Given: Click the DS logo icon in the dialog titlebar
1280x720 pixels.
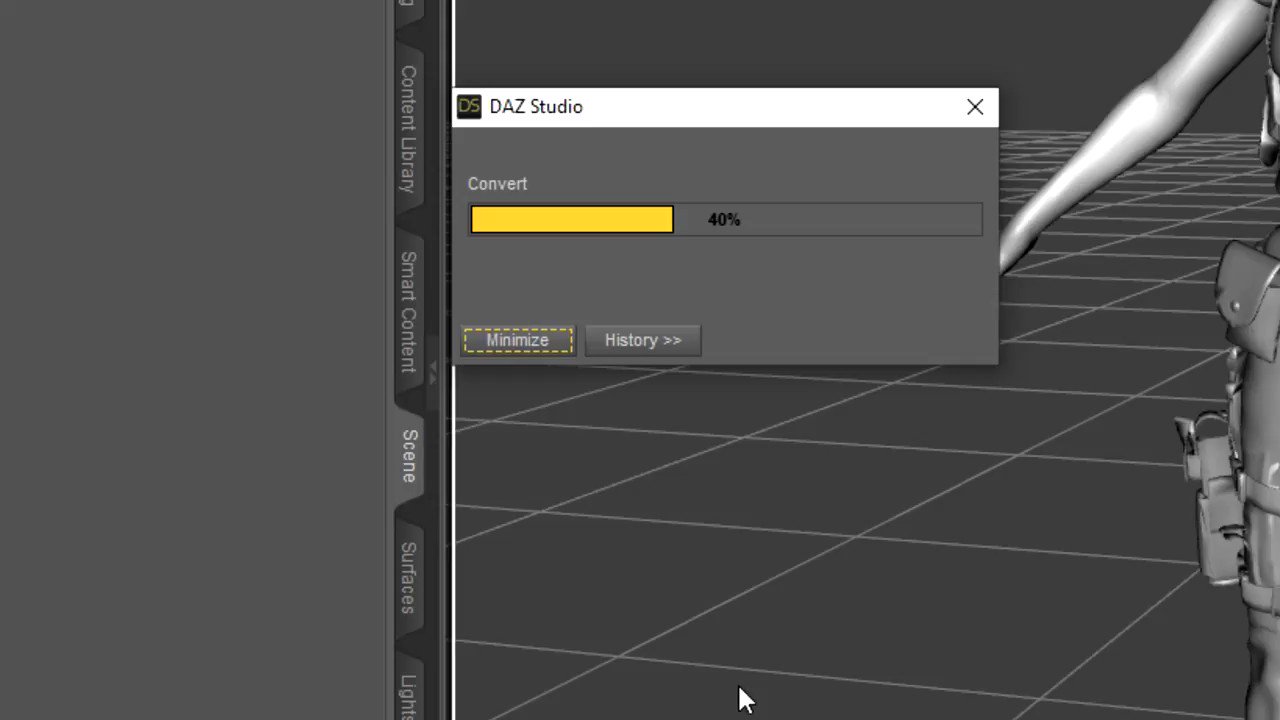Looking at the screenshot, I should (469, 107).
